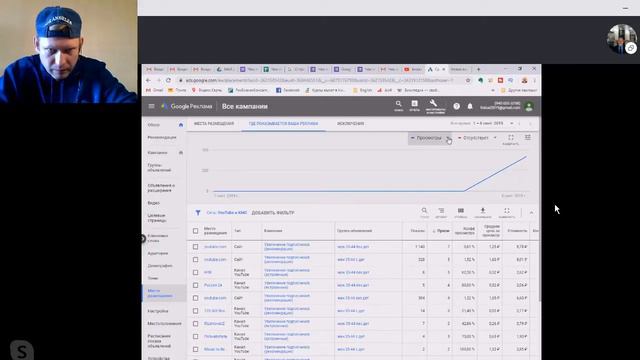Open the Просмотры chart metric dropdown
The image size is (640, 360).
[x=430, y=138]
